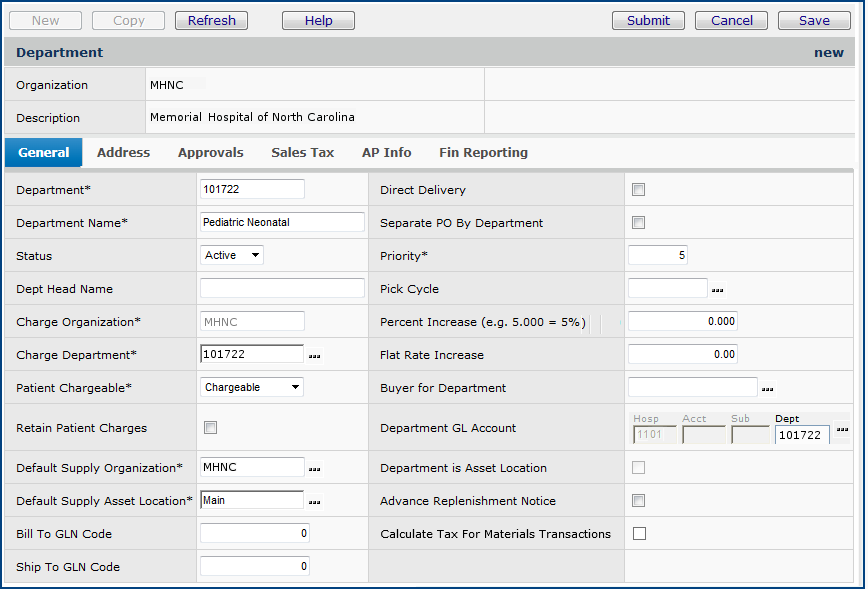Screen dimensions: 868x589
Task: Tick Calculate Tax For Materials Transactions
Action: [x=639, y=534]
